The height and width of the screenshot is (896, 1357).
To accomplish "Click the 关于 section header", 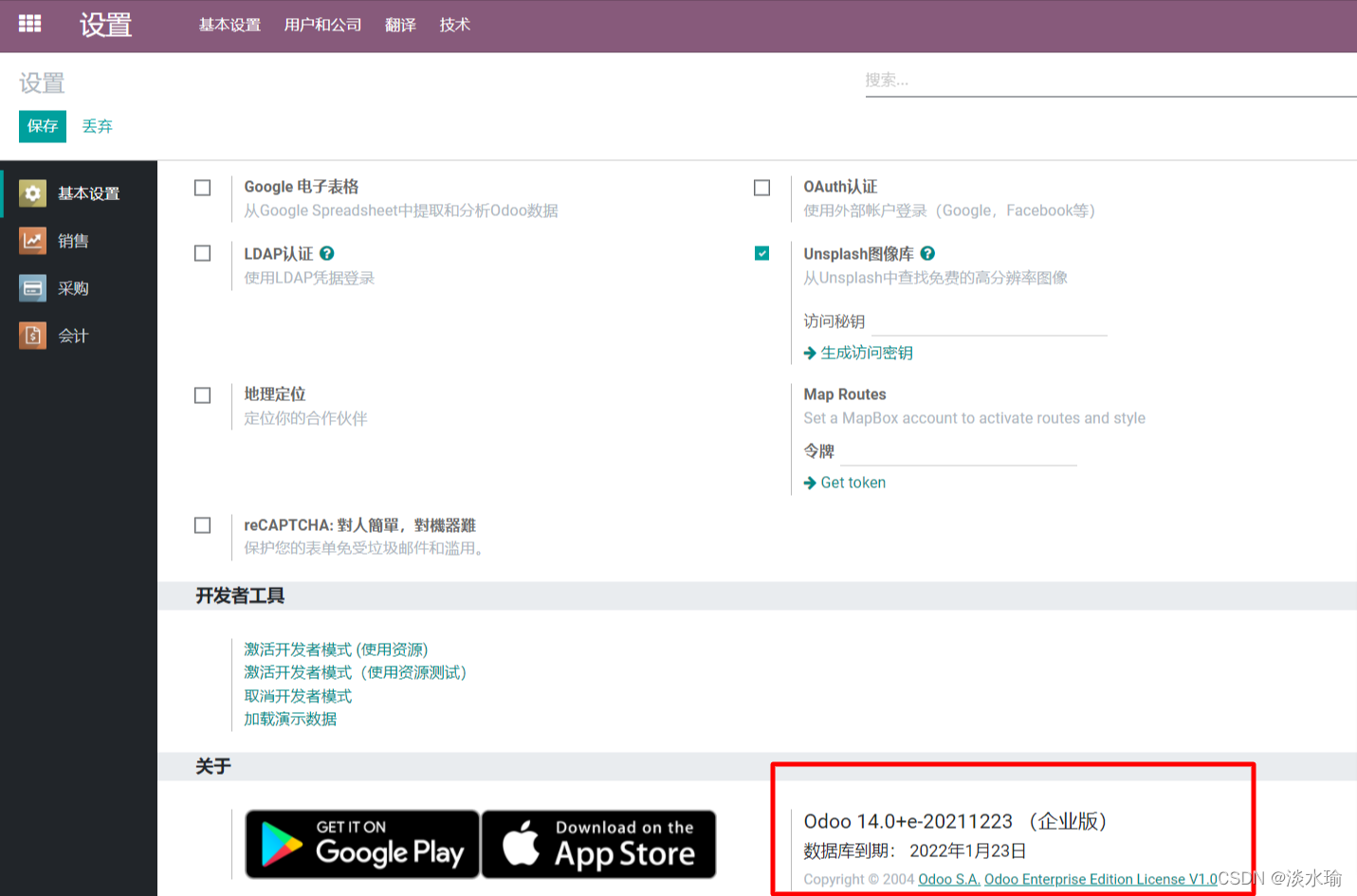I will pos(213,766).
